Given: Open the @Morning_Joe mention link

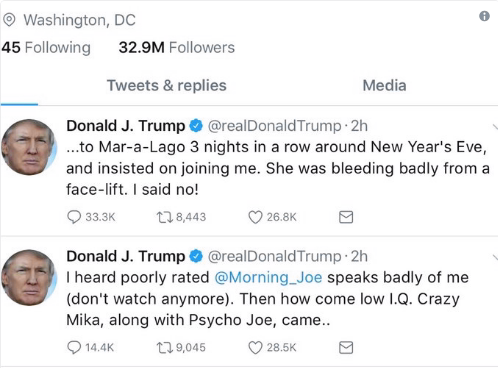Looking at the screenshot, I should tap(268, 277).
